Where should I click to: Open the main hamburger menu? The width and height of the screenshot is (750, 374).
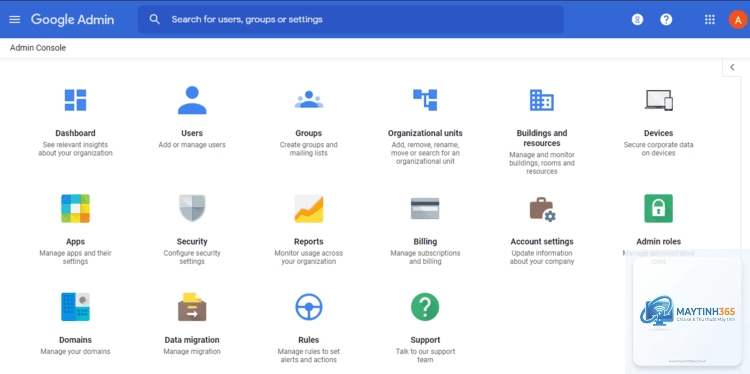[15, 20]
